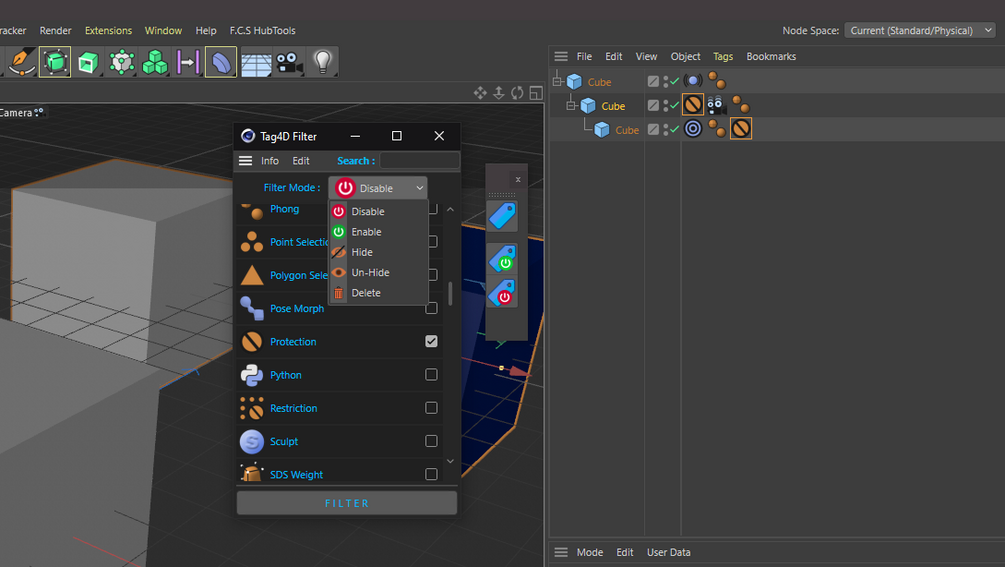This screenshot has width=1005, height=567.
Task: Uncheck the Protection tag checkbox
Action: click(x=431, y=341)
